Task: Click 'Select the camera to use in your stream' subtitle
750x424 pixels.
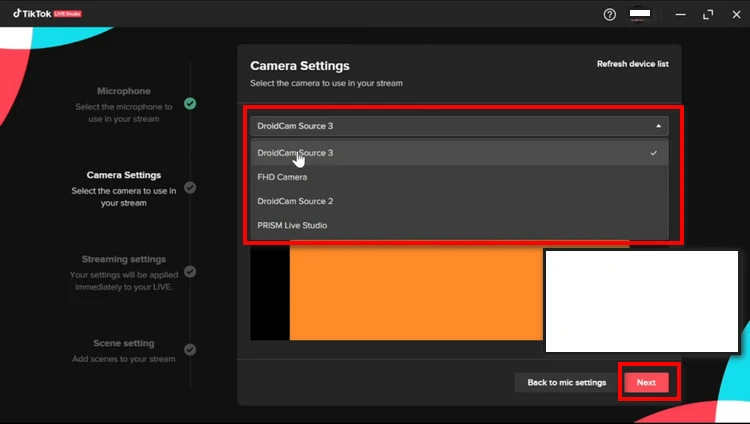Action: coord(326,83)
